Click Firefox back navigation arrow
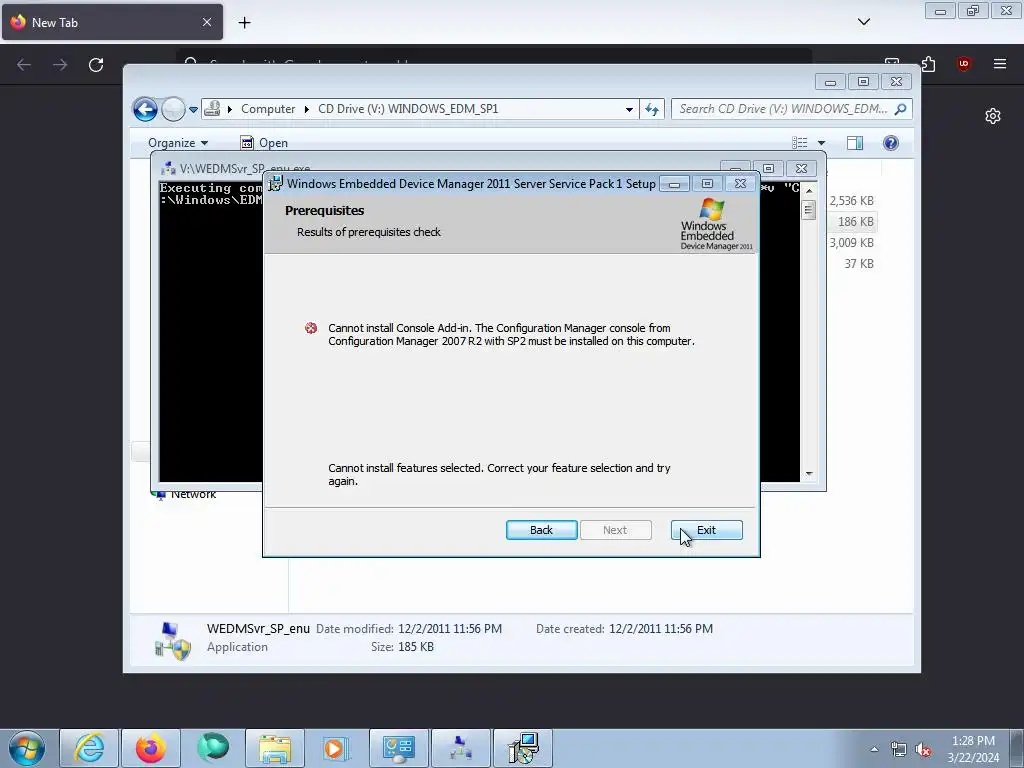This screenshot has height=768, width=1024. pyautogui.click(x=24, y=65)
